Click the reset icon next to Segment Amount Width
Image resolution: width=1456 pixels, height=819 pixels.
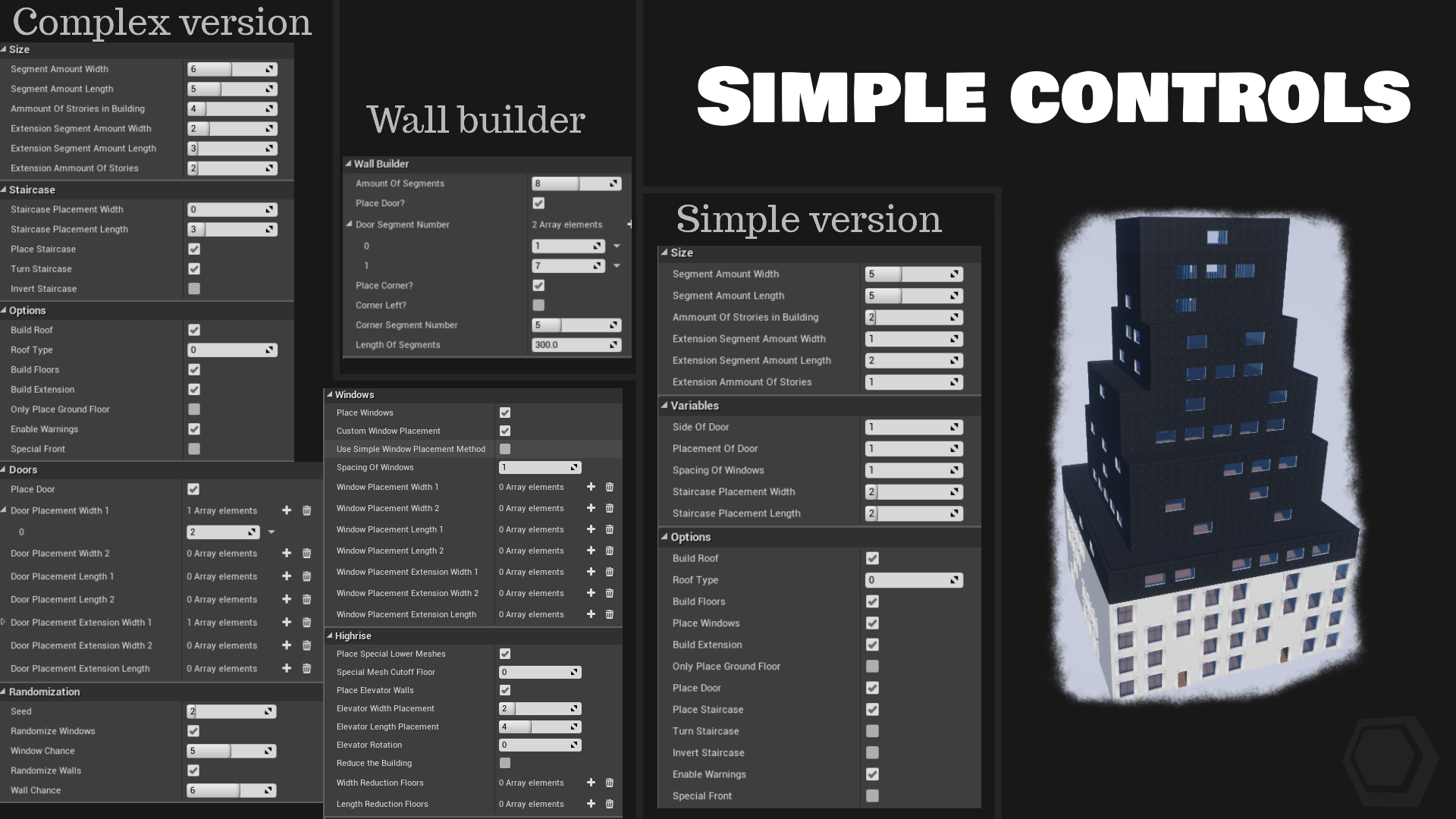click(271, 68)
